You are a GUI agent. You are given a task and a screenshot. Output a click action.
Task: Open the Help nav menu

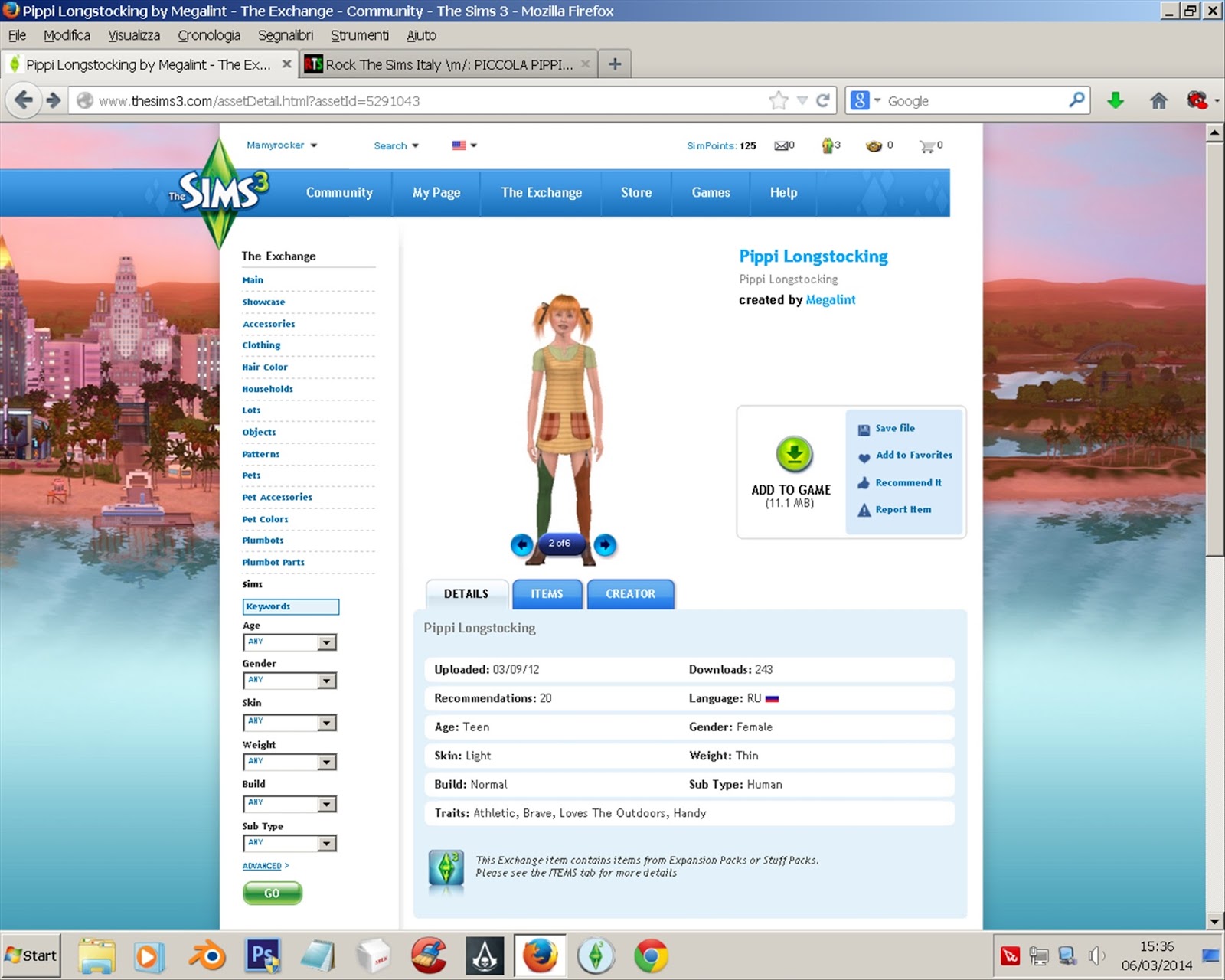783,193
